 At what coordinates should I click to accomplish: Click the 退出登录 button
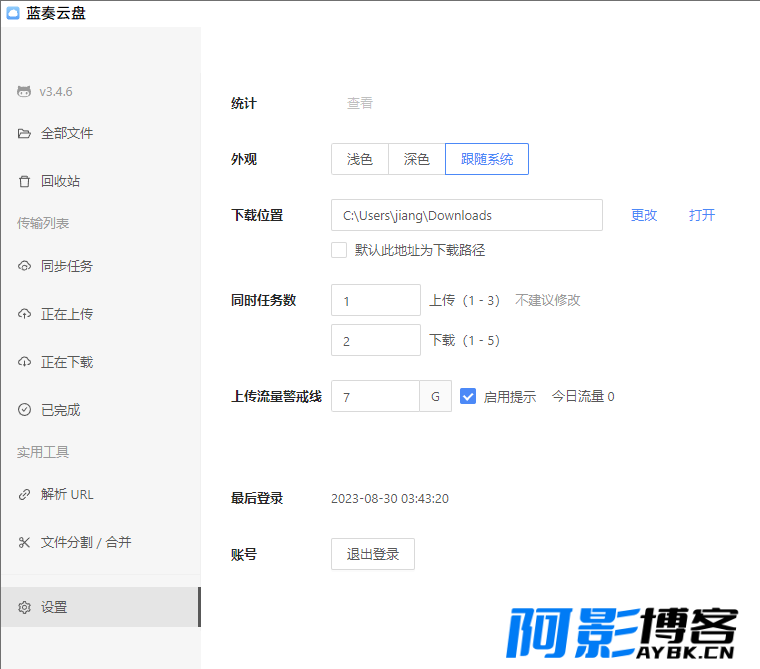373,554
